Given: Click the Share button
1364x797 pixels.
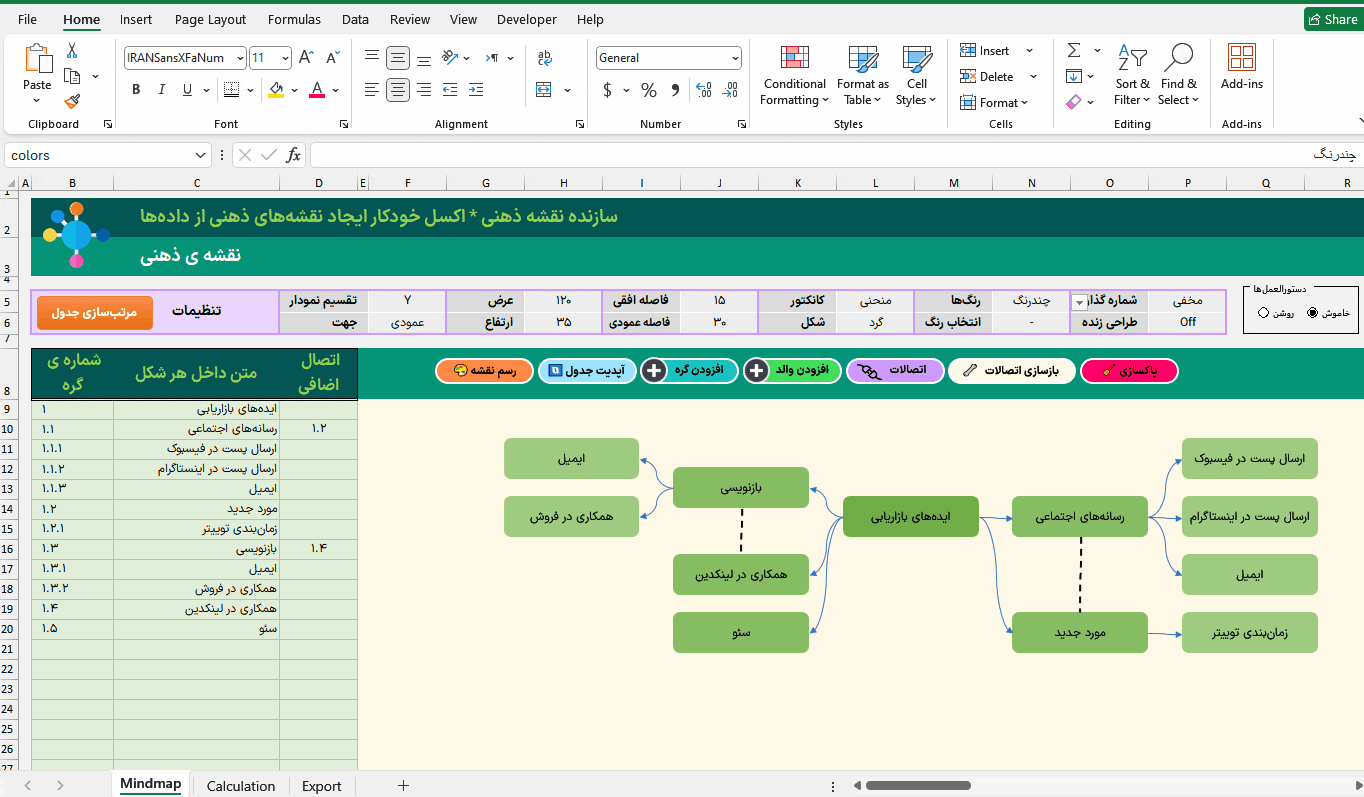Looking at the screenshot, I should (x=1332, y=19).
